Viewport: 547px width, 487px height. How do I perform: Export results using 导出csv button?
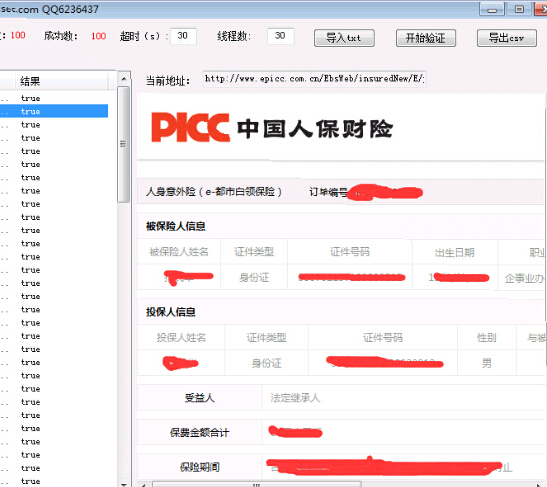507,38
